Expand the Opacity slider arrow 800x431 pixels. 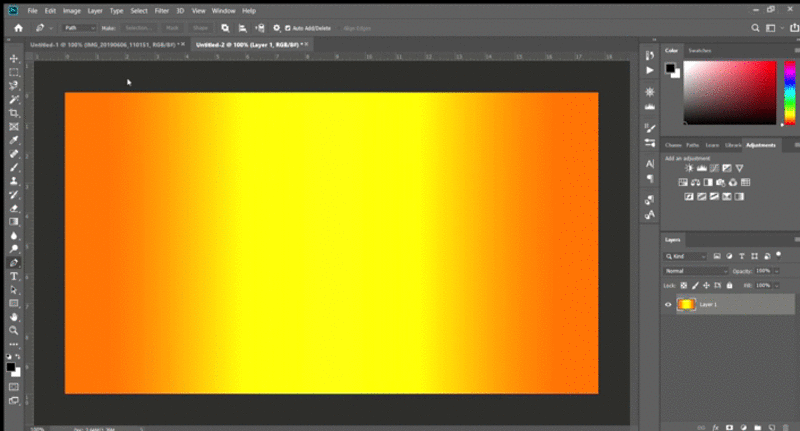(777, 271)
